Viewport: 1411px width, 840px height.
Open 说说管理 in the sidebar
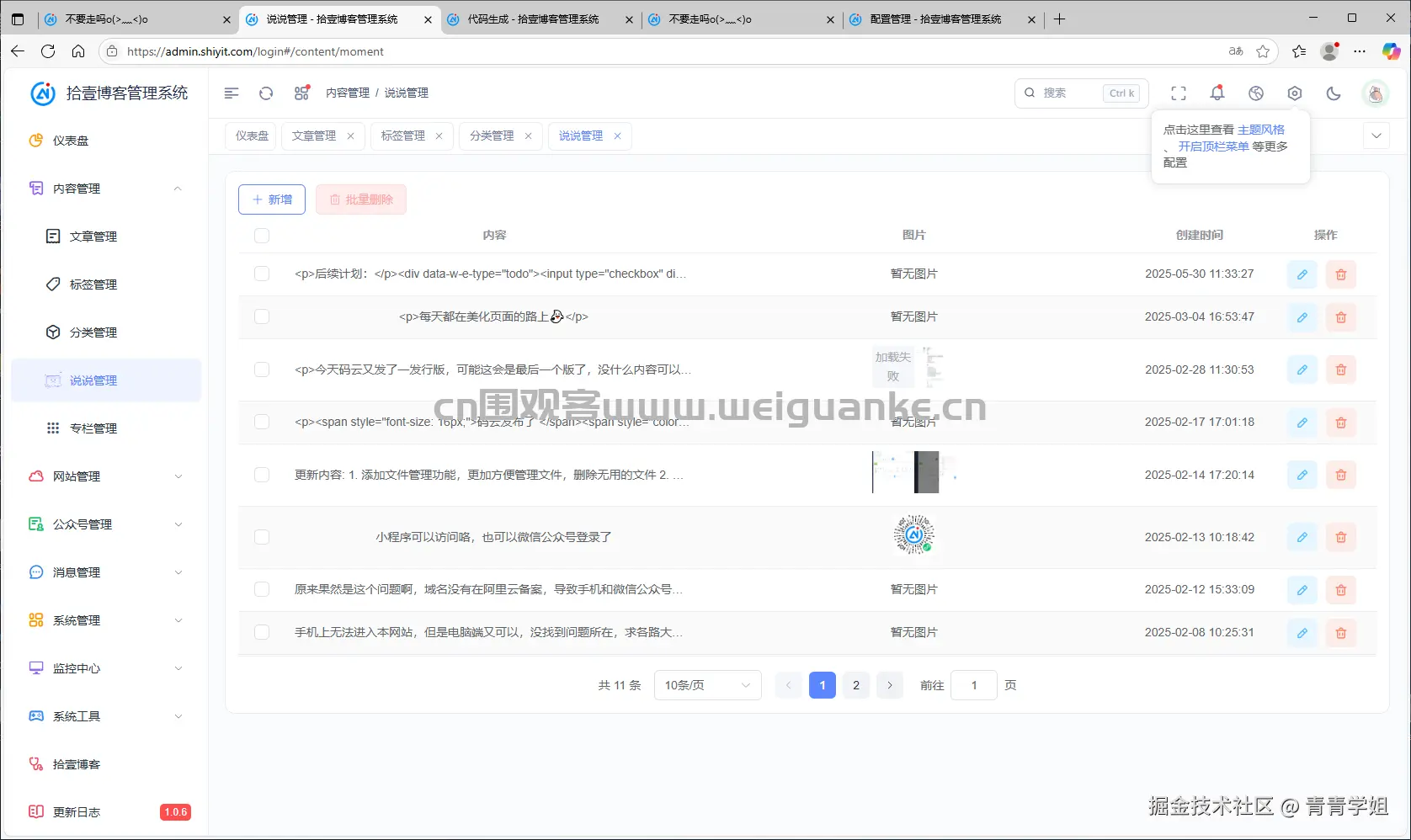94,380
